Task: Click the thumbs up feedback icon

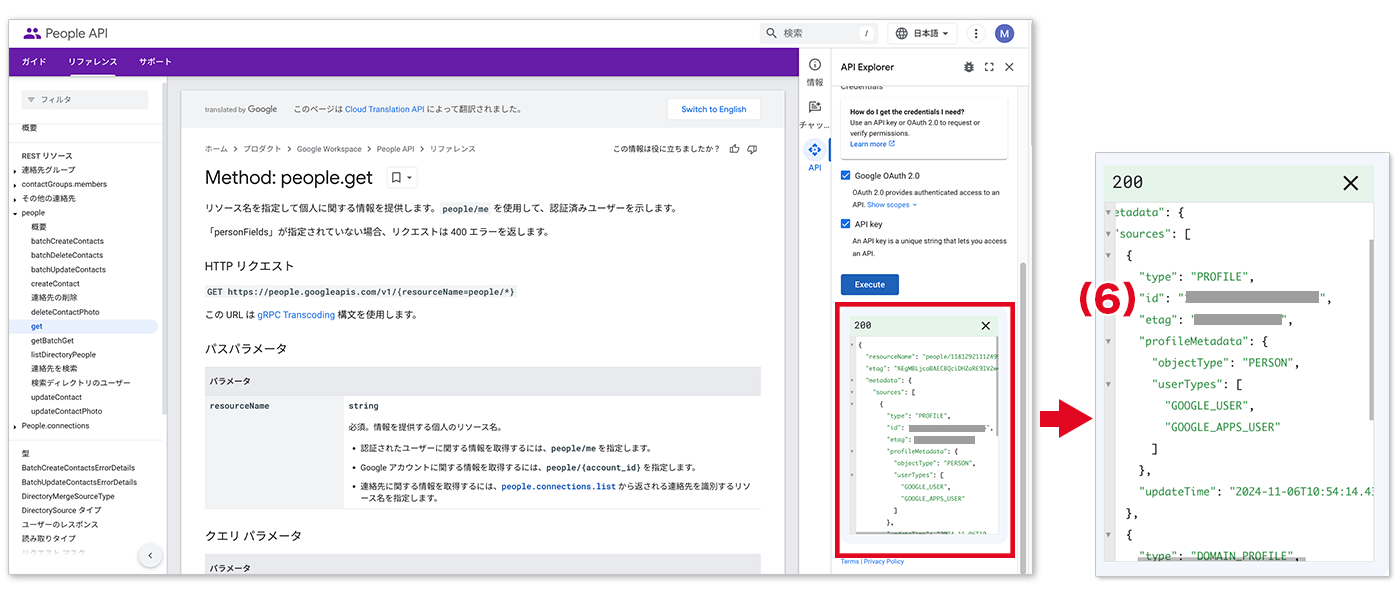Action: point(735,149)
